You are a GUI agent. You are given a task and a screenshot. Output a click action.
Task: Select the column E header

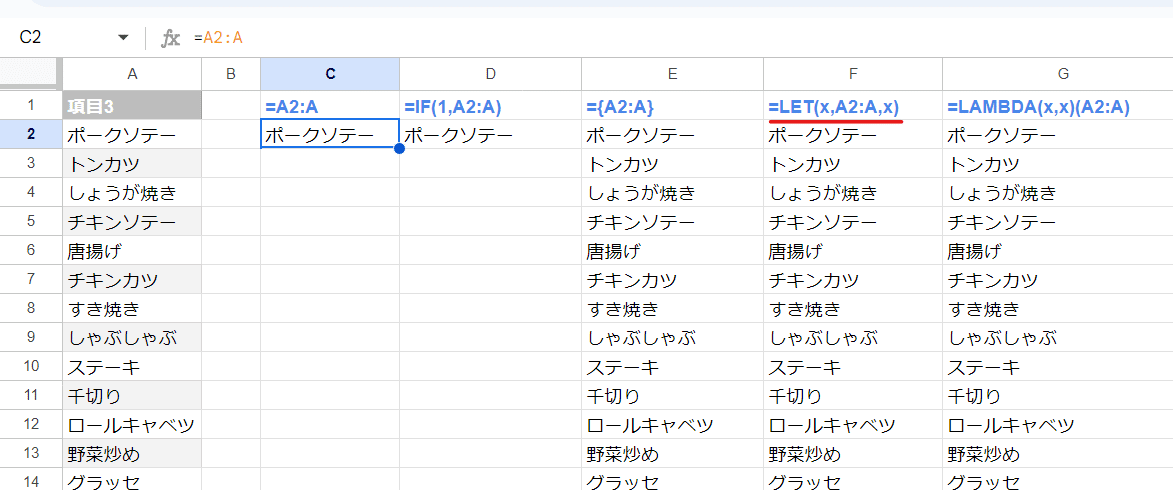coord(673,73)
